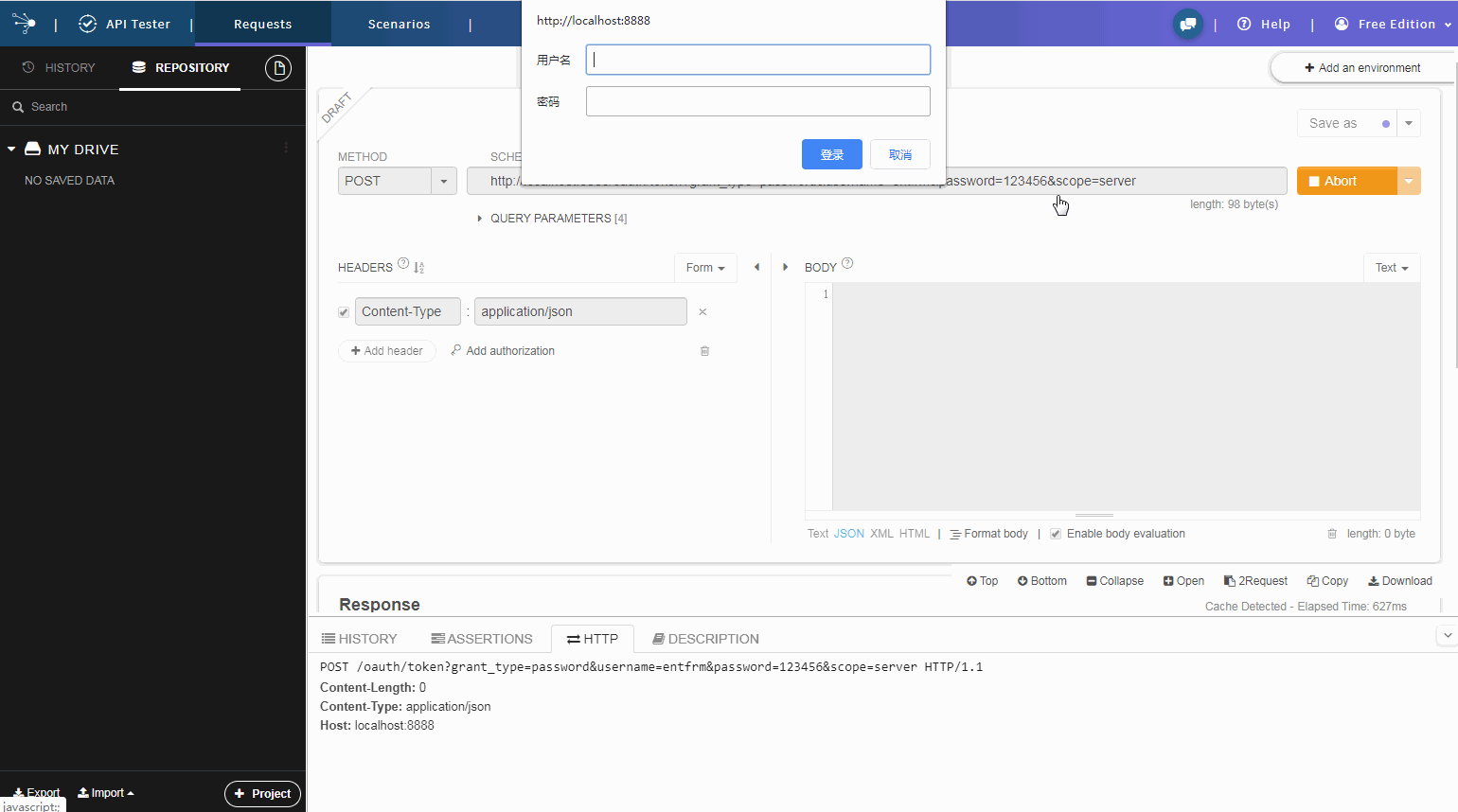Click the Talend logo icon
The height and width of the screenshot is (812, 1458).
pyautogui.click(x=24, y=24)
